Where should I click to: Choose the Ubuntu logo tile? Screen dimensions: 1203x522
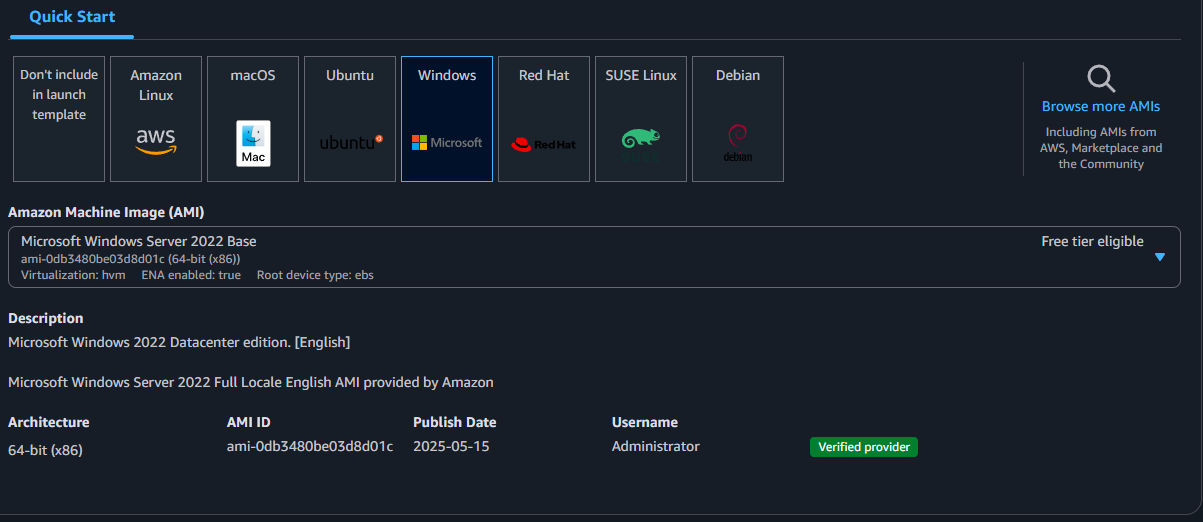pyautogui.click(x=350, y=142)
